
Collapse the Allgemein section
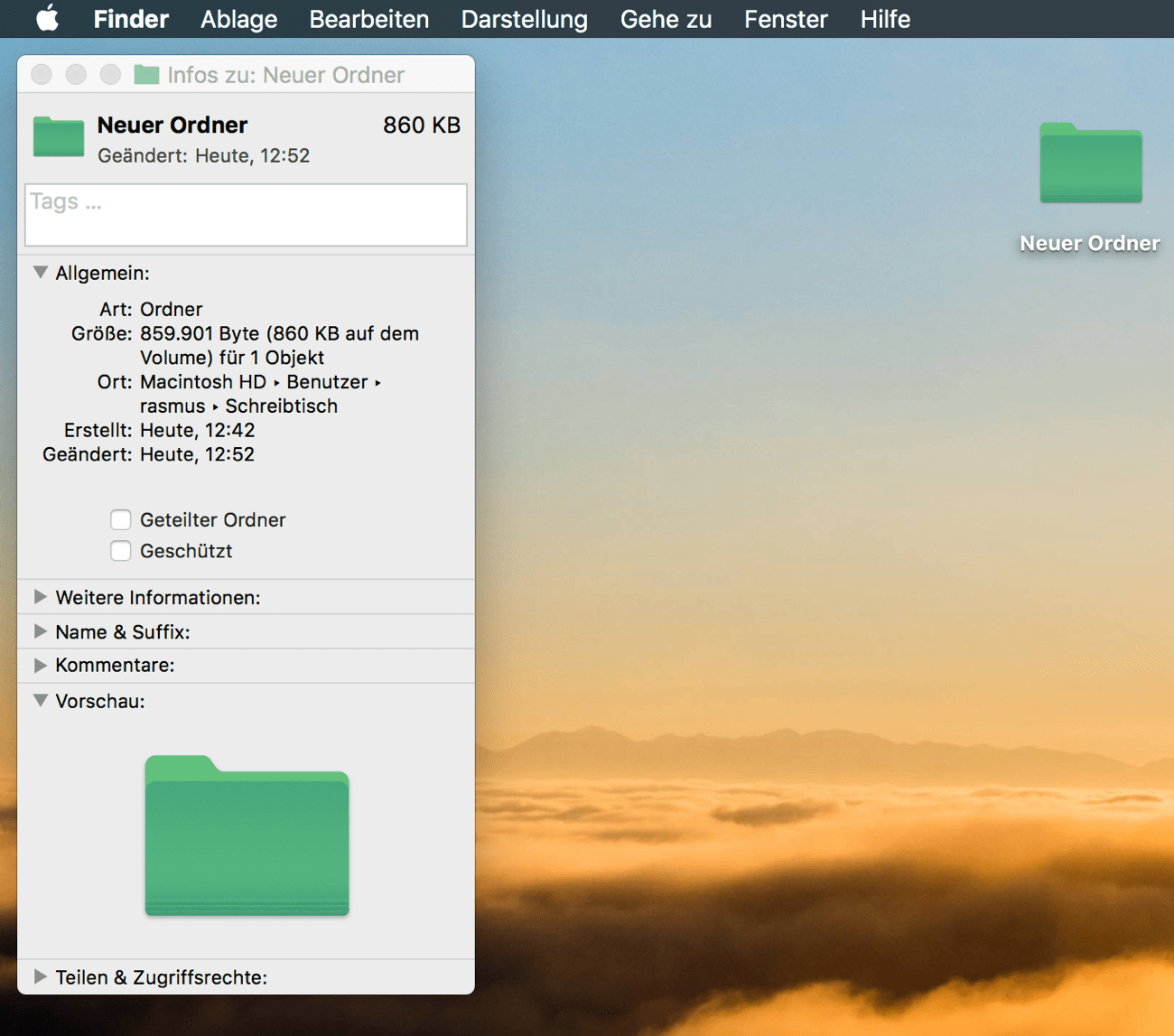click(41, 273)
